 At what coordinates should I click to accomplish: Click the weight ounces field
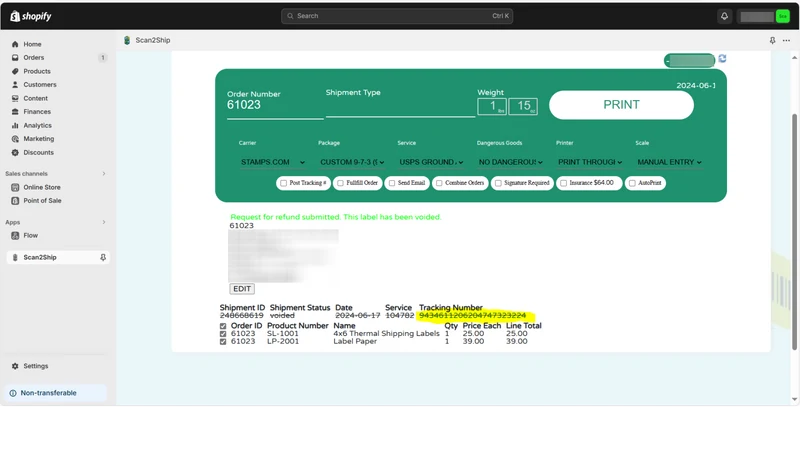point(523,106)
